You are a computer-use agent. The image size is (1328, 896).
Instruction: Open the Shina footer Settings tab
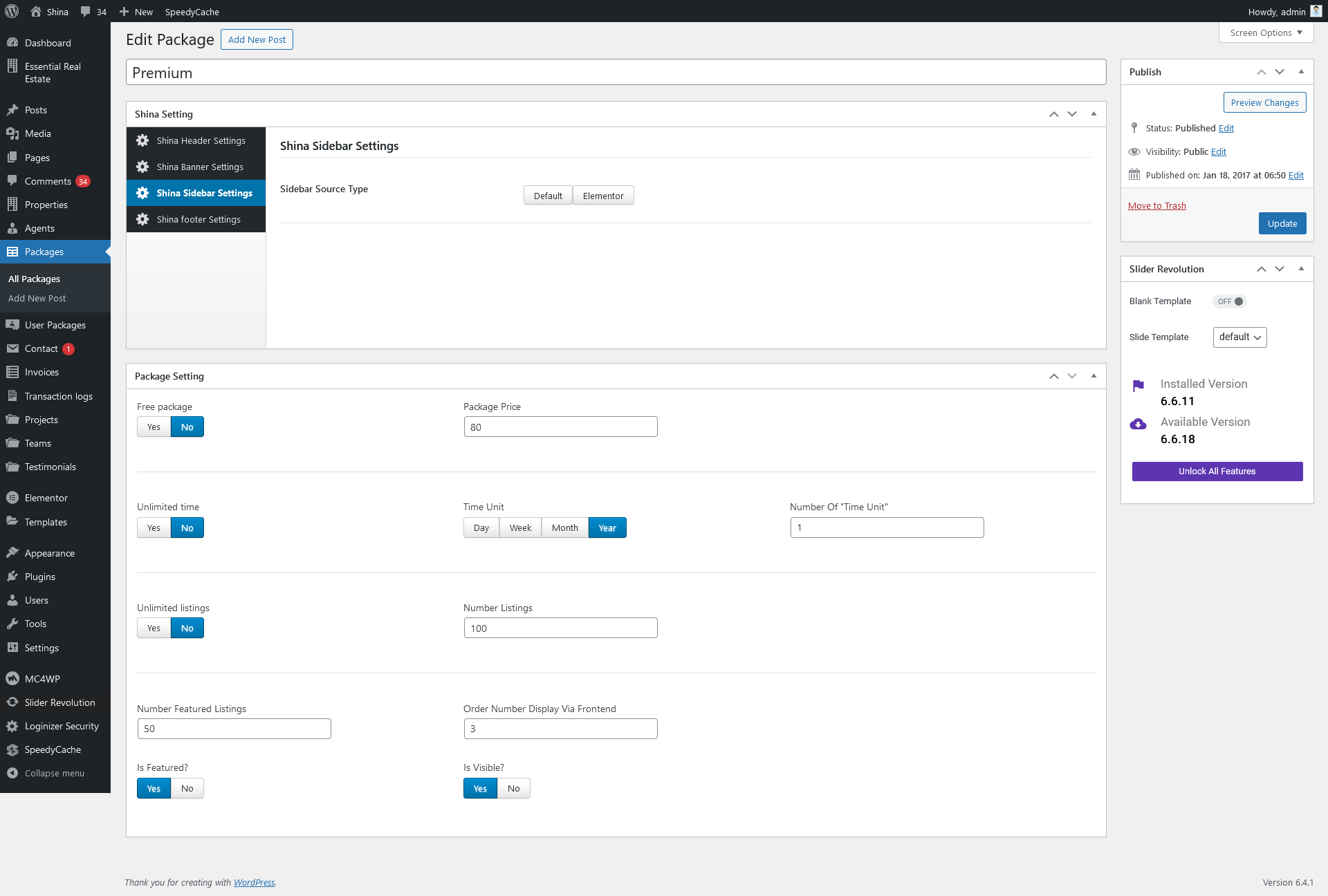pyautogui.click(x=199, y=219)
